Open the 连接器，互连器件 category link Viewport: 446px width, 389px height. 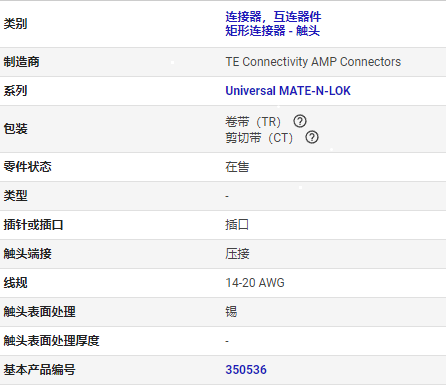(x=273, y=17)
